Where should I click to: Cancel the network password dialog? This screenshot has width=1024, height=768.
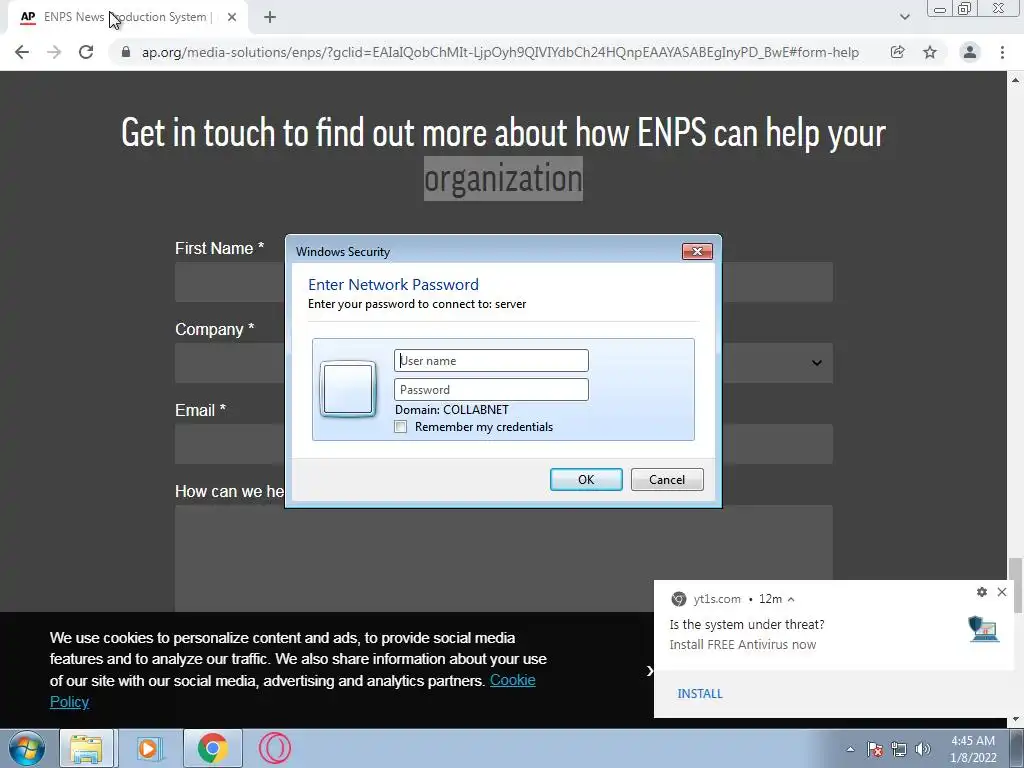click(x=667, y=479)
